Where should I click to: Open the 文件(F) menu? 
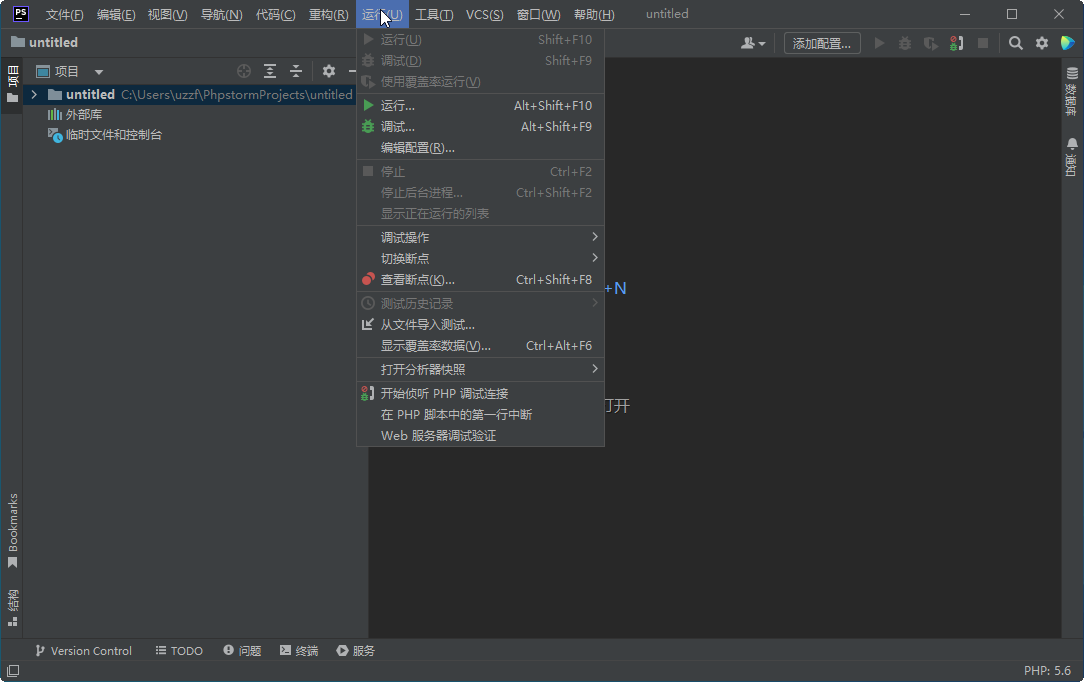[x=64, y=15]
